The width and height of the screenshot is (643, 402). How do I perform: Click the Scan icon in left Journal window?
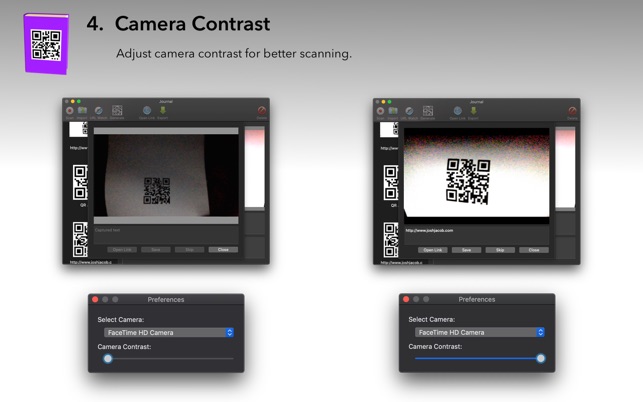[x=70, y=111]
